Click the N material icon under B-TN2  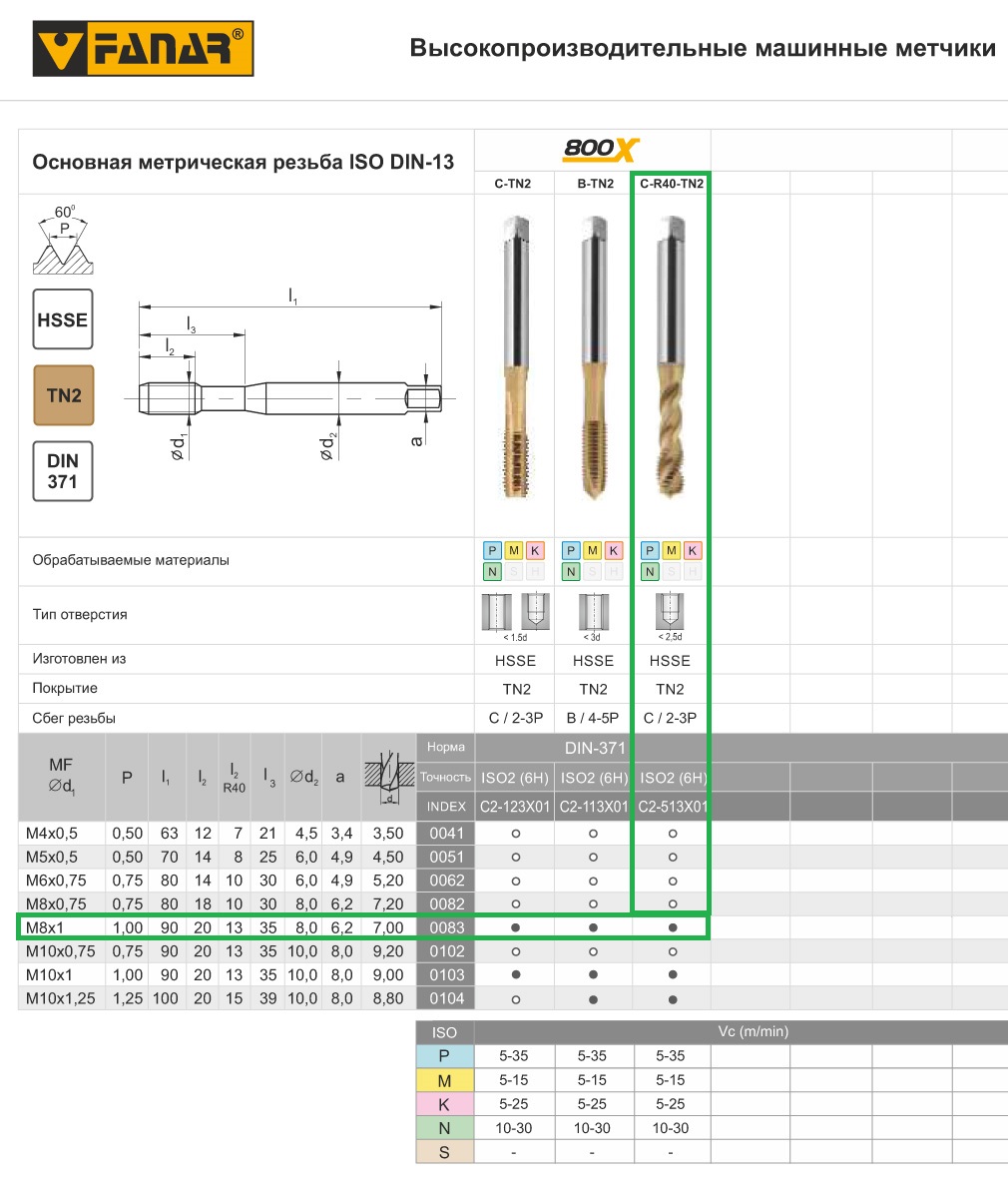pos(571,571)
